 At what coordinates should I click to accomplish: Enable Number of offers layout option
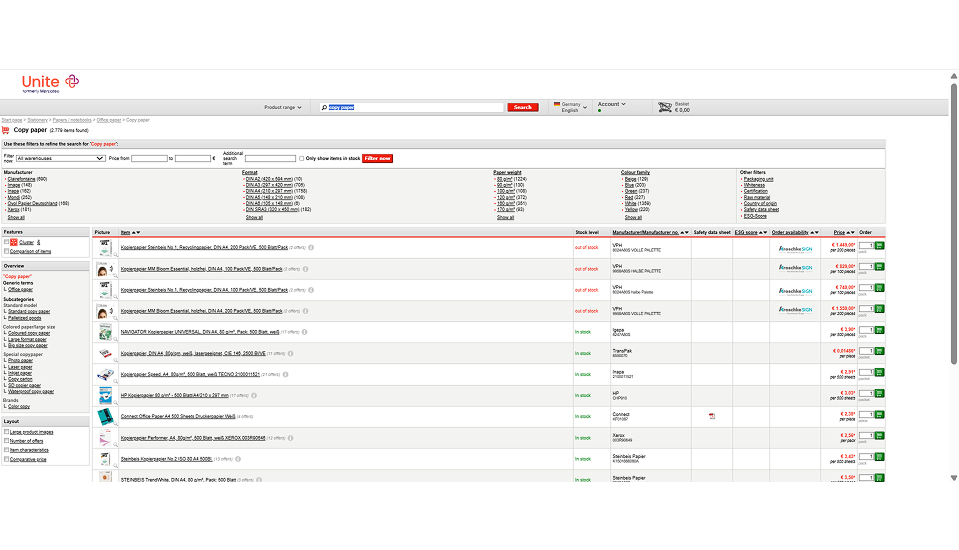[x=7, y=440]
